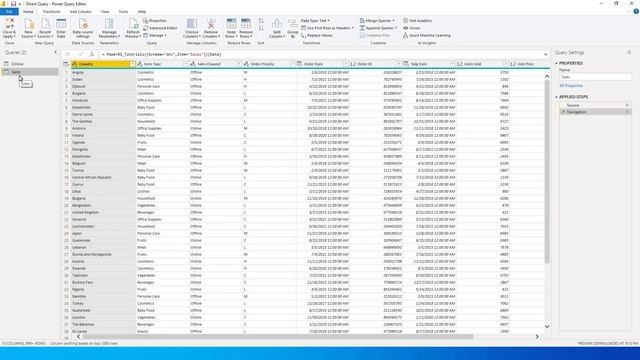
Task: Select the Source applied step
Action: pyautogui.click(x=595, y=105)
